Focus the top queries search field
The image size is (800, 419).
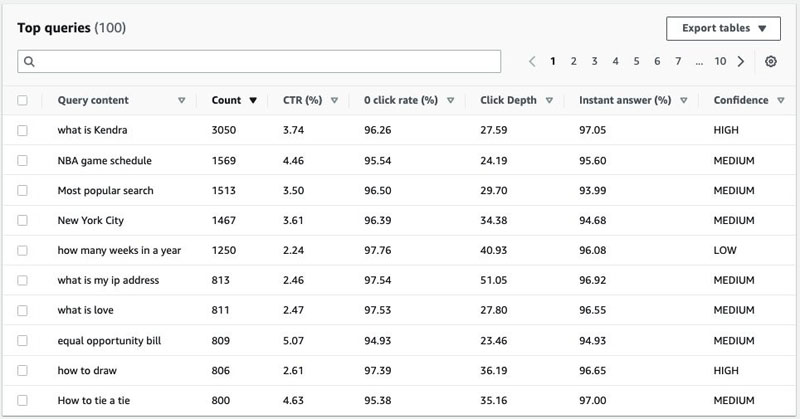pyautogui.click(x=259, y=61)
